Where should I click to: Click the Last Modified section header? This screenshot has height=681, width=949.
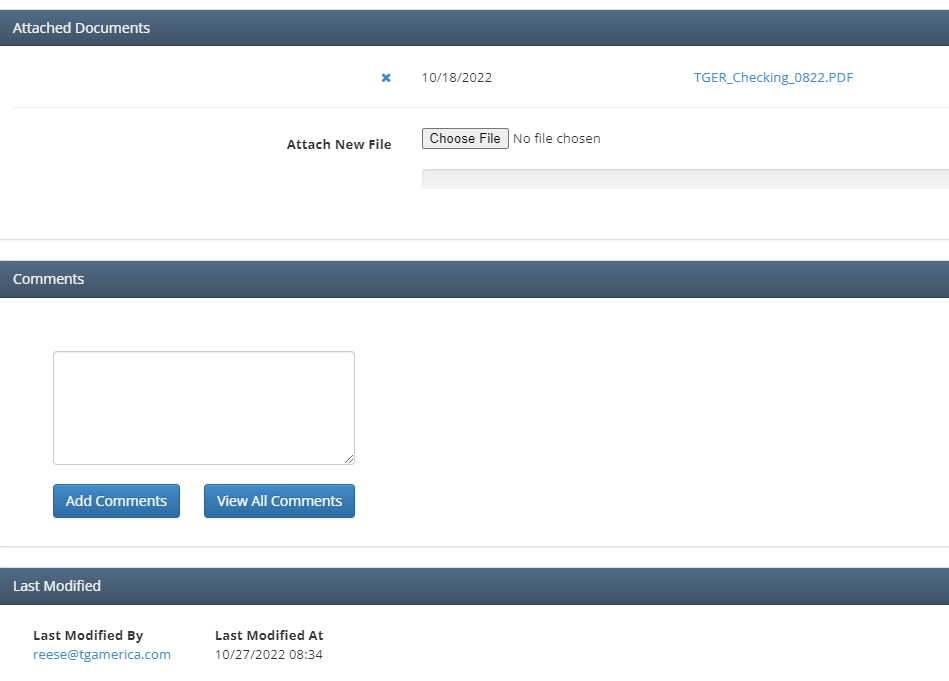coord(57,586)
